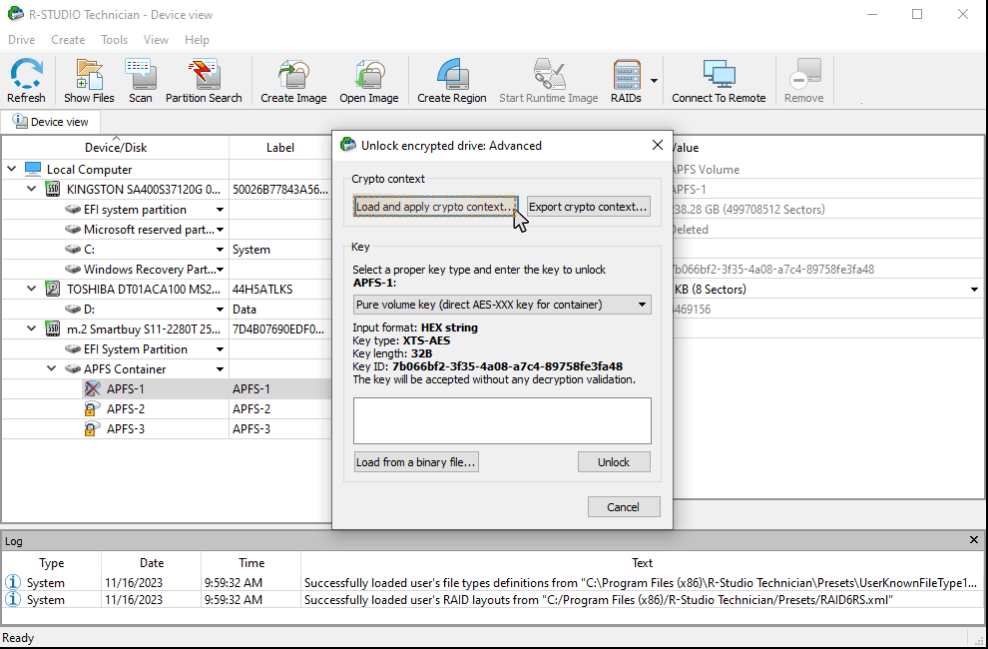Image resolution: width=988 pixels, height=649 pixels.
Task: Click the Label column header
Action: tap(280, 147)
